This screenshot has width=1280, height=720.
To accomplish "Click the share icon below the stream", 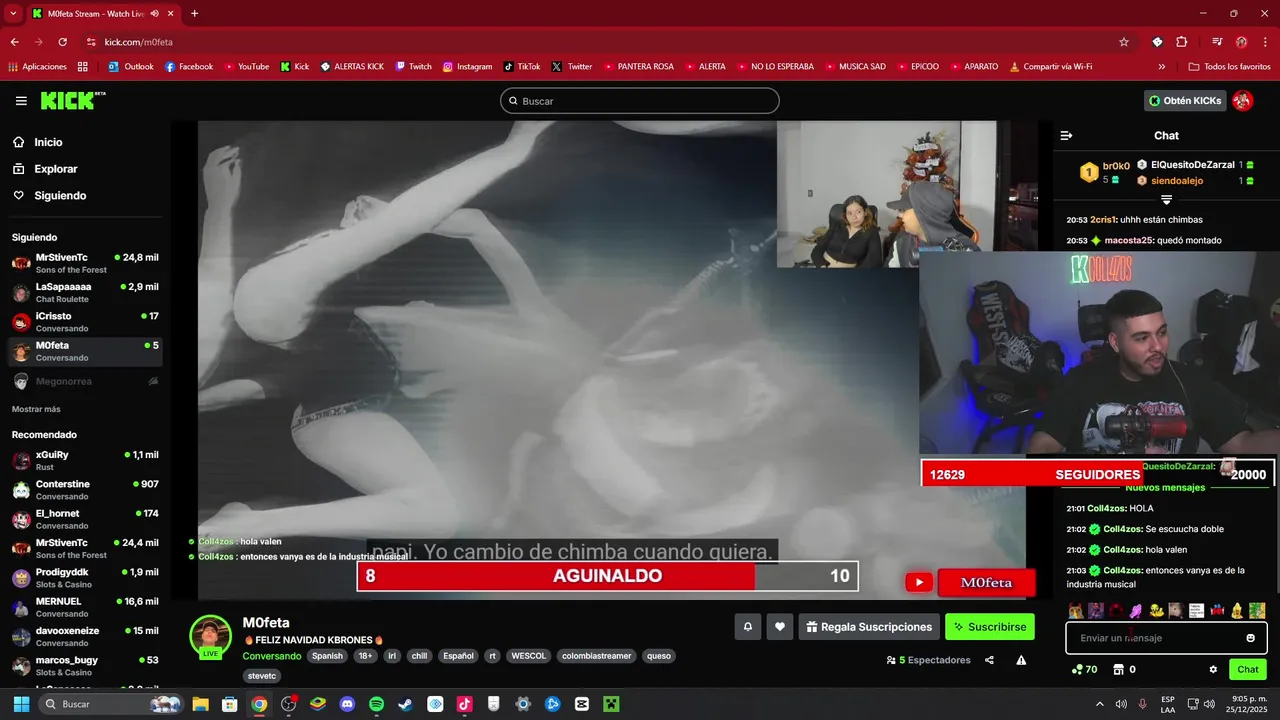I will click(989, 660).
